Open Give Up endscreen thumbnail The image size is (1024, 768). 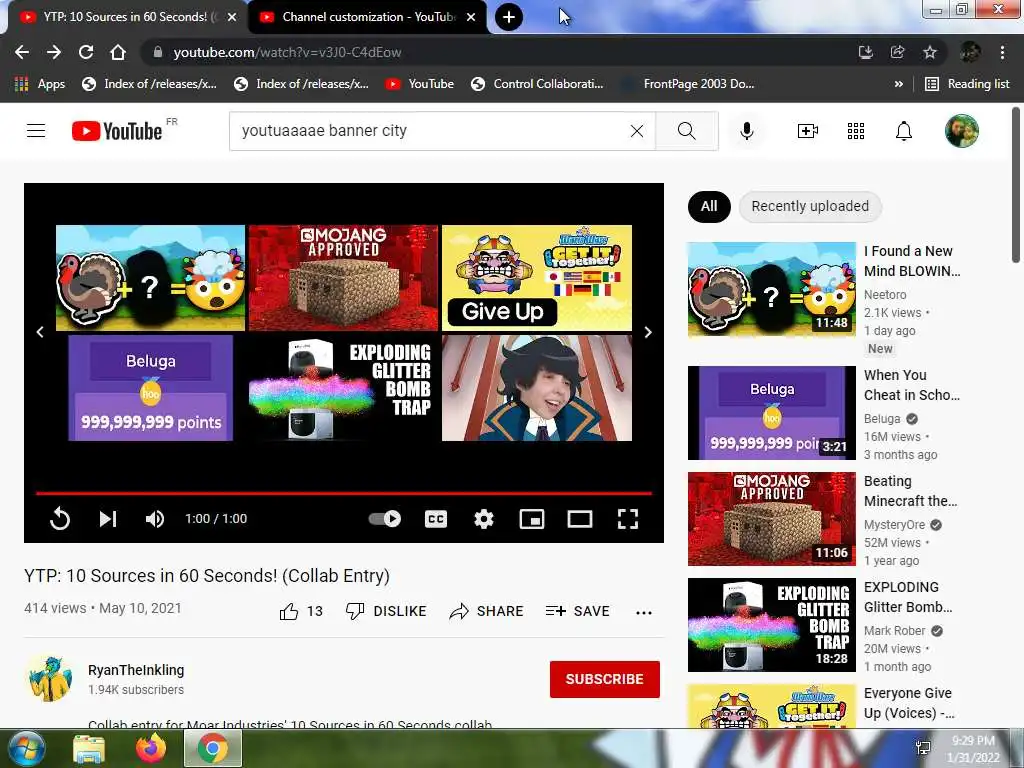click(x=537, y=278)
